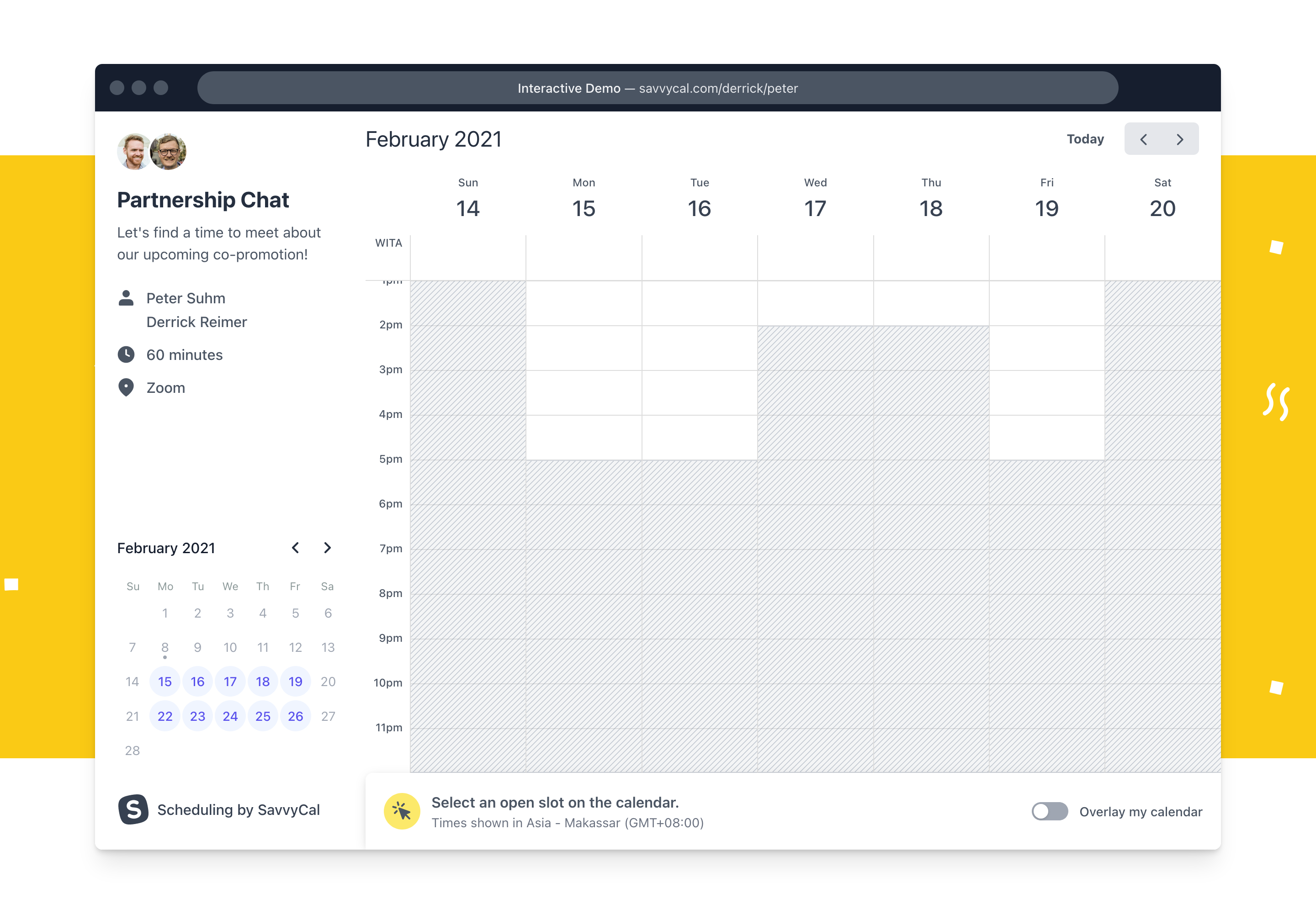
Task: Click the SavvyCal logo icon
Action: [x=133, y=809]
